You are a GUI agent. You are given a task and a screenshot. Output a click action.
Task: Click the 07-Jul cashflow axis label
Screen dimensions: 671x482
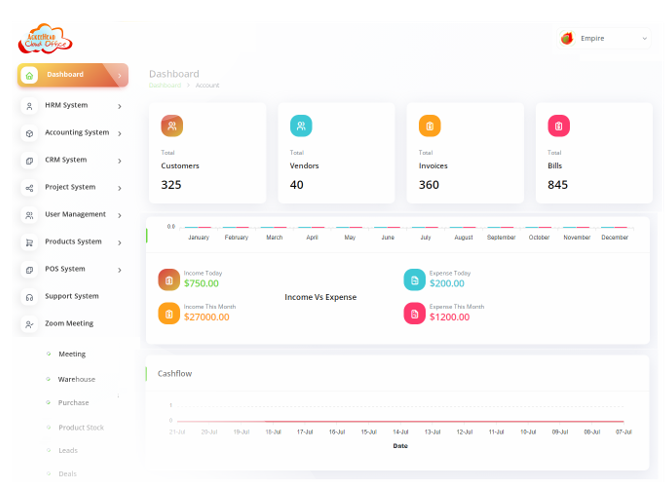[x=624, y=432]
